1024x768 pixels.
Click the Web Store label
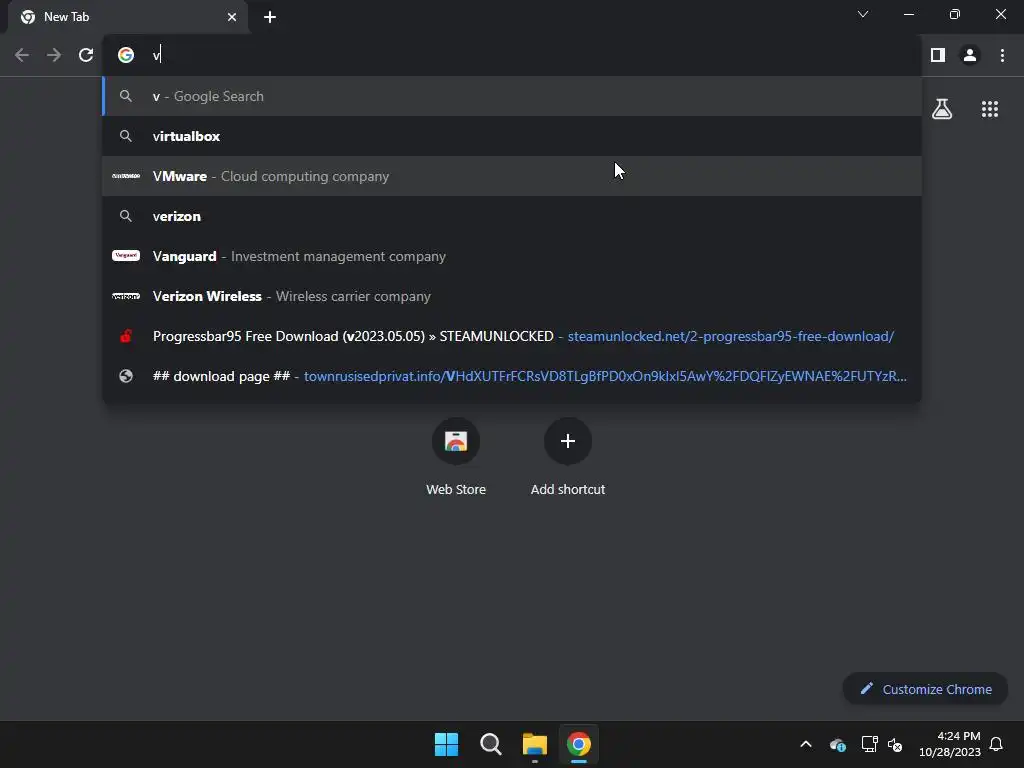coord(456,489)
